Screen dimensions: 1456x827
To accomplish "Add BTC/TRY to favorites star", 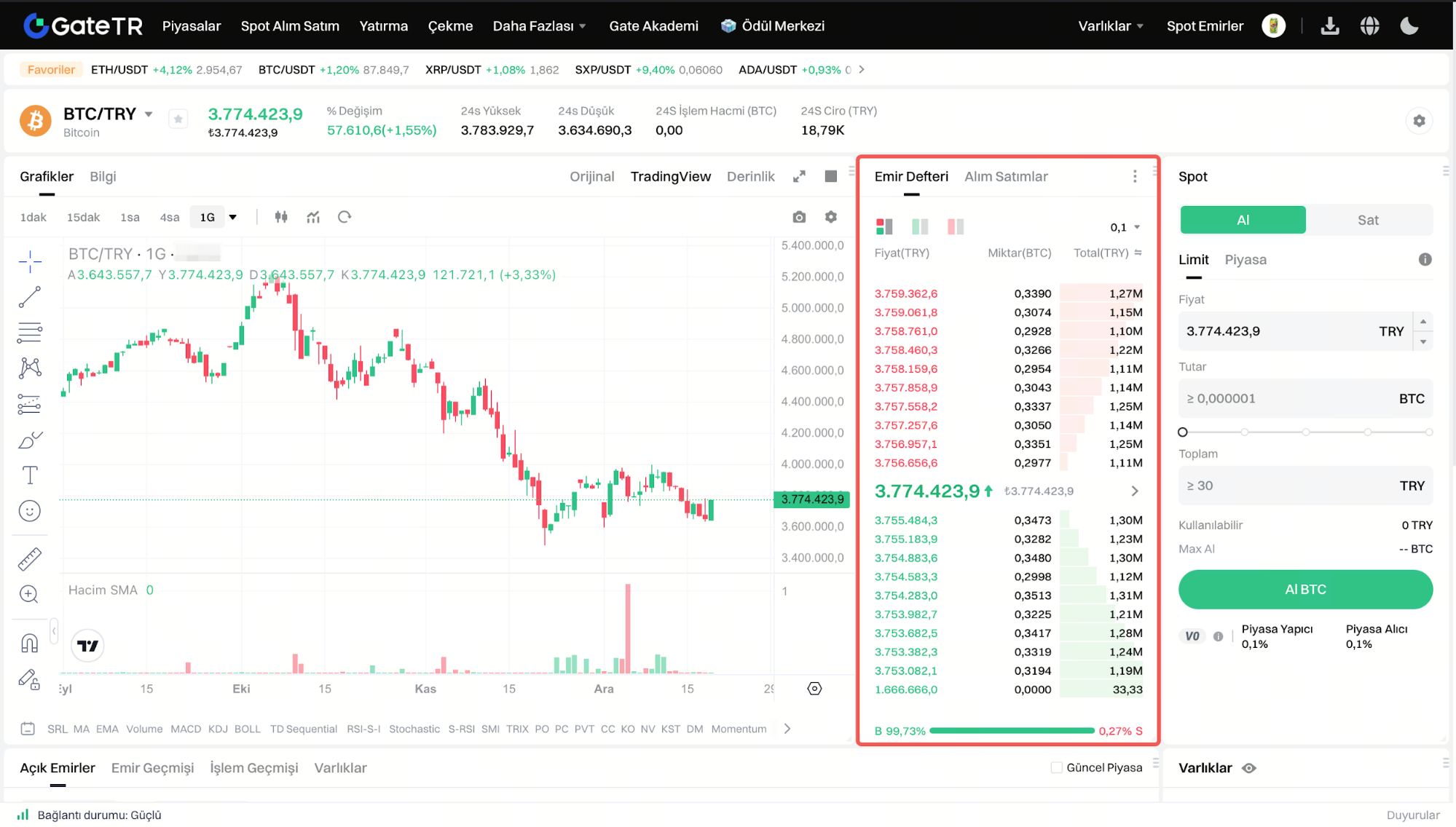I will [x=178, y=119].
